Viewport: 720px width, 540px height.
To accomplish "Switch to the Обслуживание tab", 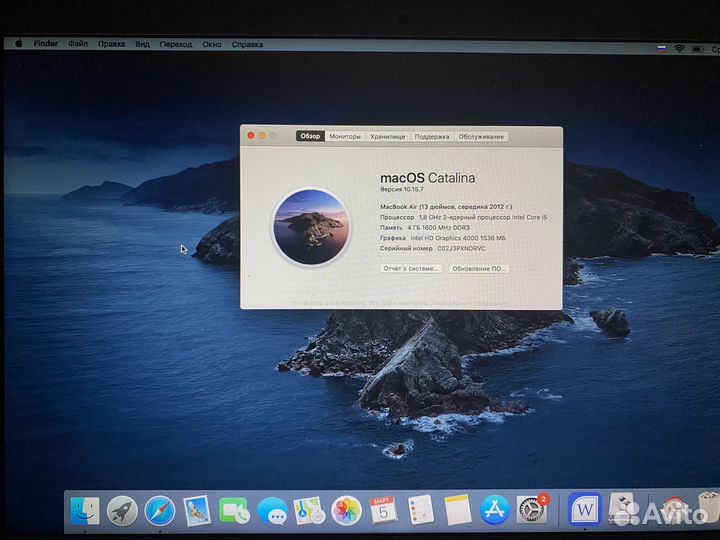I will click(x=481, y=136).
